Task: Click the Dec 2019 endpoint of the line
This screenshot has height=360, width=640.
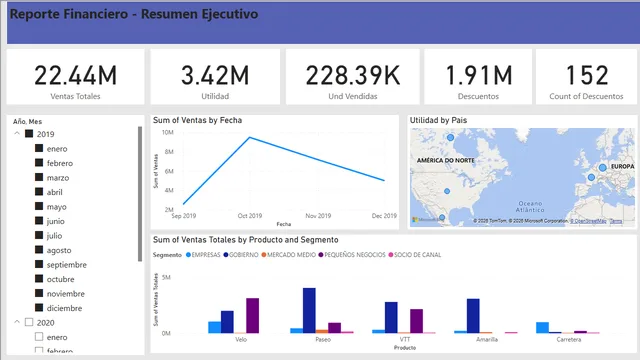Action: pos(384,180)
